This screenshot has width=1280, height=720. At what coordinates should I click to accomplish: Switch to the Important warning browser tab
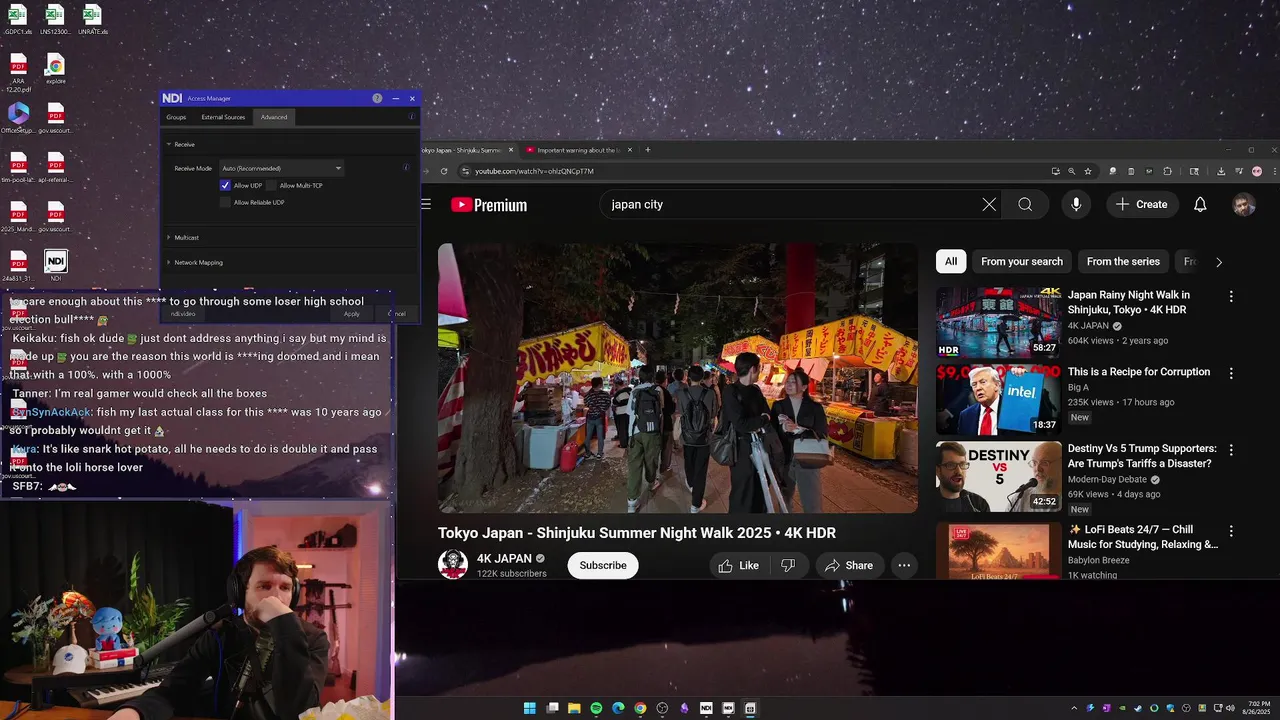tap(579, 150)
